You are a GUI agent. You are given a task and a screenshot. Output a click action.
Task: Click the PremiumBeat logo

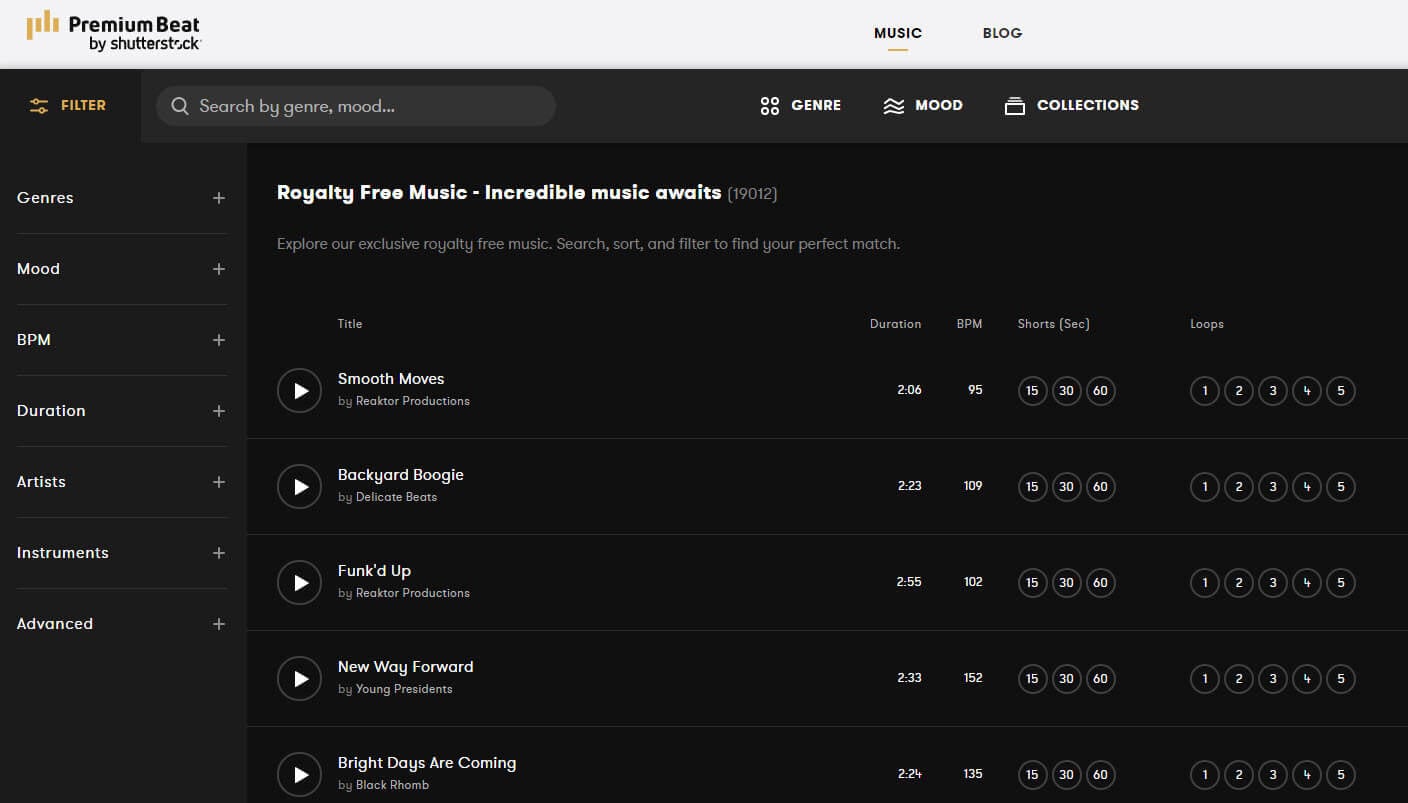pyautogui.click(x=113, y=31)
